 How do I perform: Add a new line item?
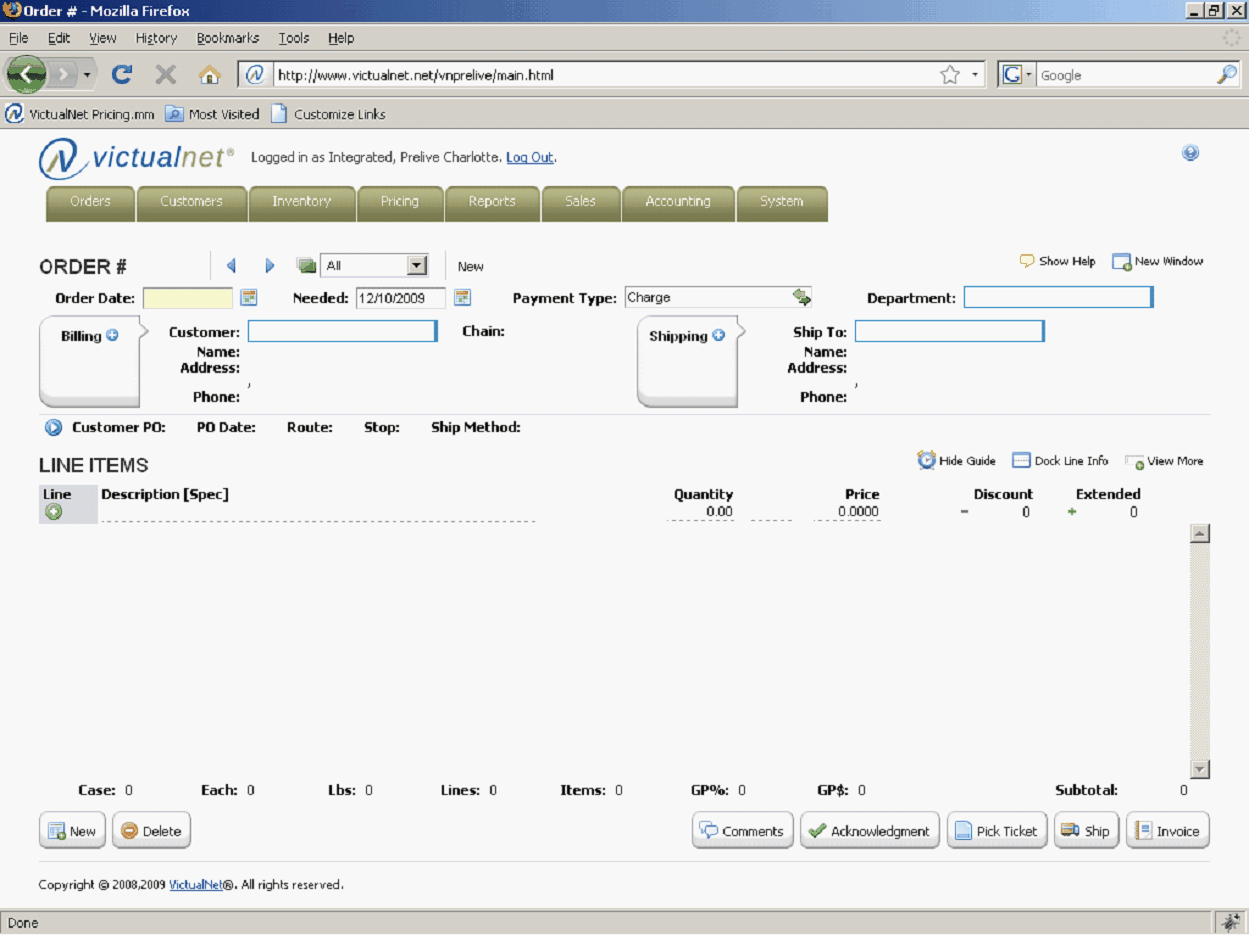point(54,512)
